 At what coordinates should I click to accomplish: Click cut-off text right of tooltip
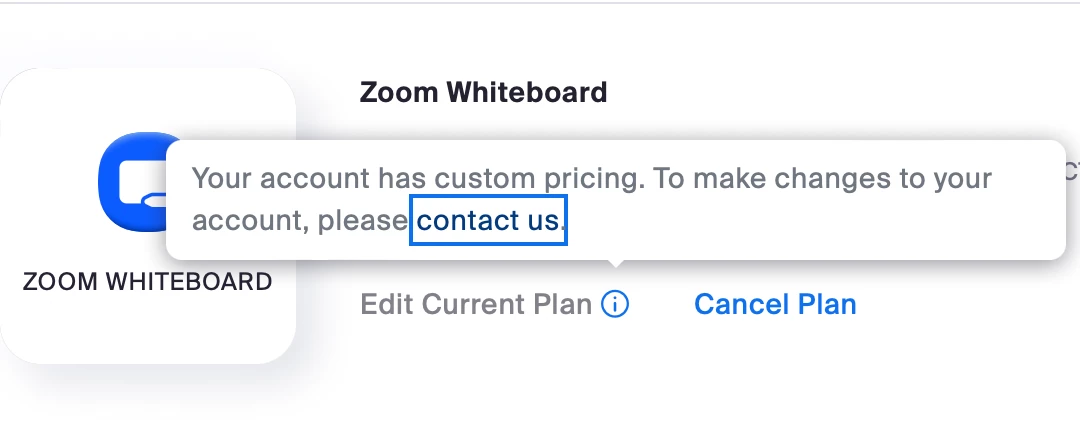click(1073, 170)
